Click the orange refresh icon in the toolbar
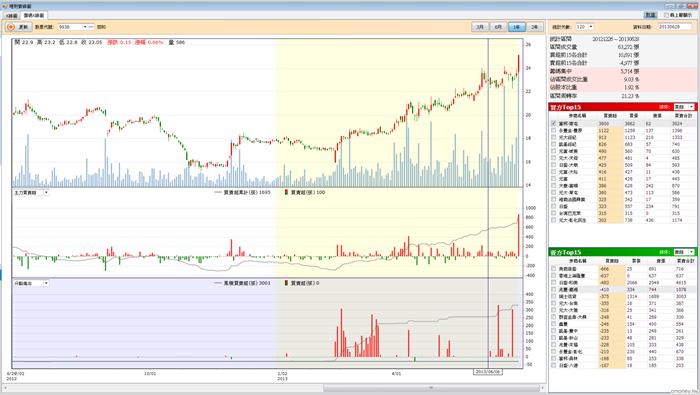Viewport: 700px width, 395px height. 10,27
